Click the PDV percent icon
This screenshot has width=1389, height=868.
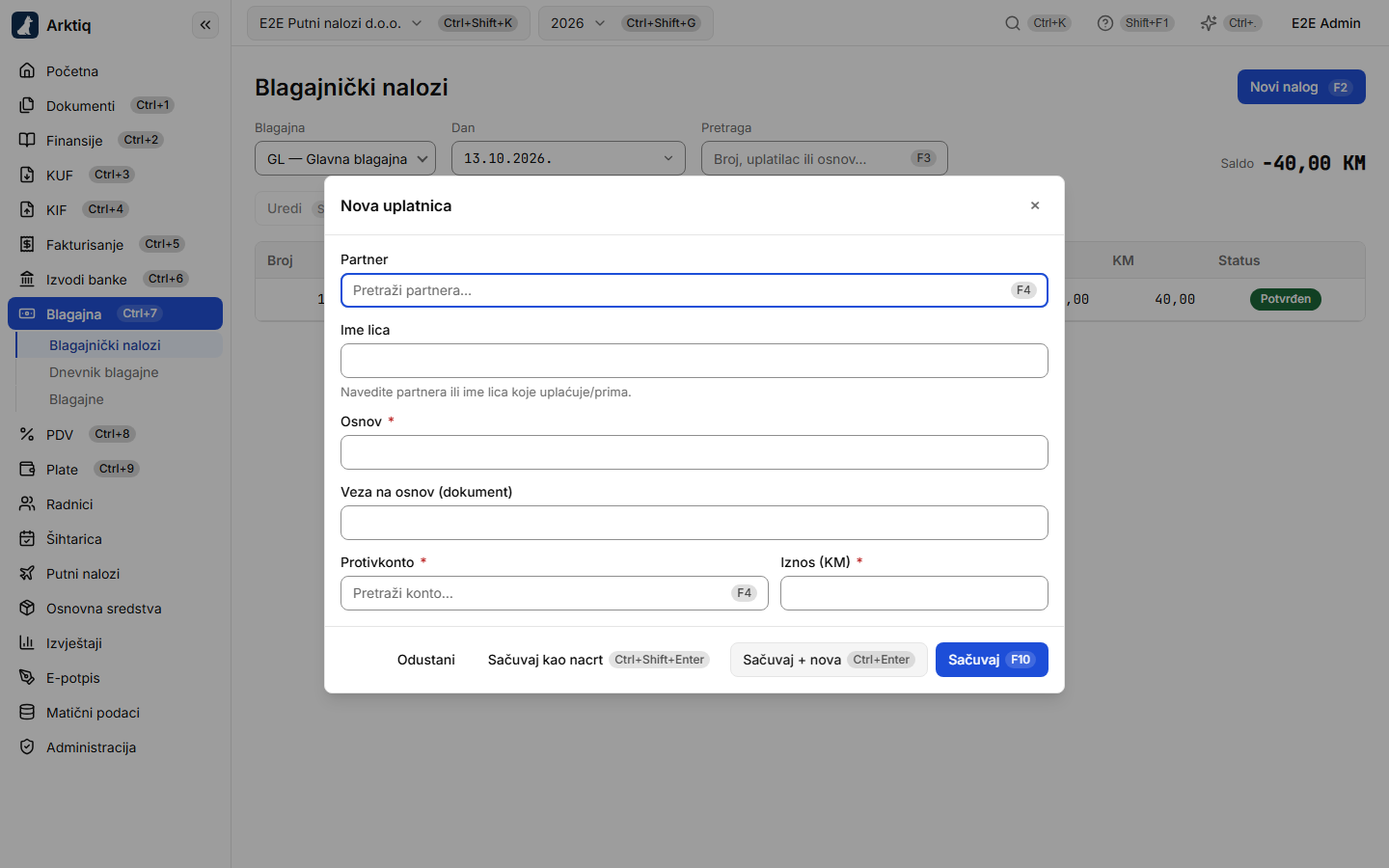27,434
